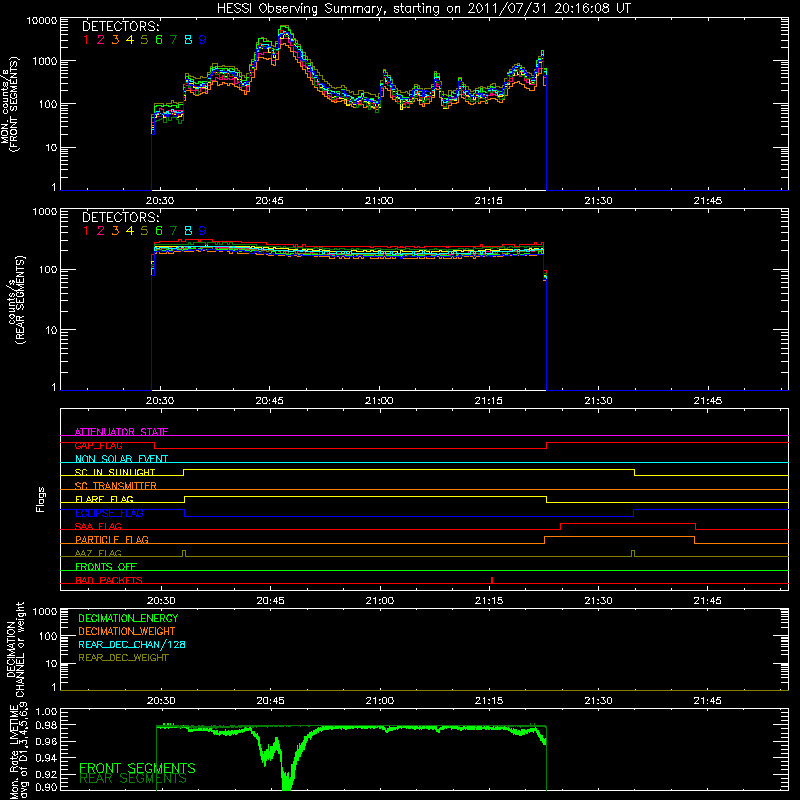This screenshot has width=800, height=800.
Task: Click dark green detector 7 in the front segments legend
Action: [x=173, y=40]
